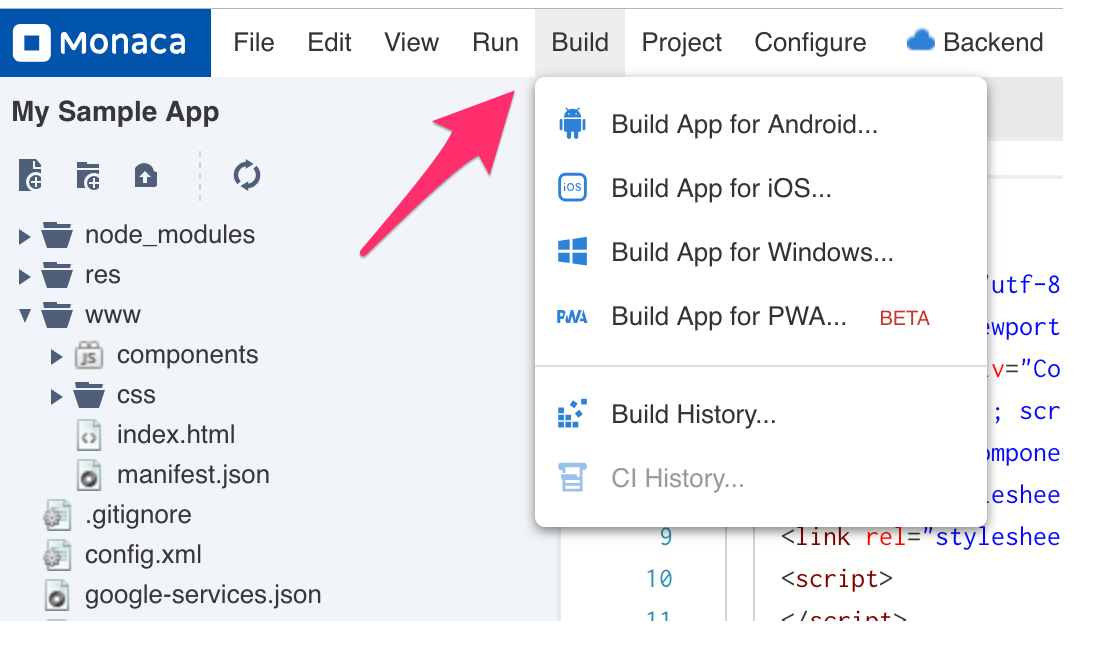Open Build History

760,414
